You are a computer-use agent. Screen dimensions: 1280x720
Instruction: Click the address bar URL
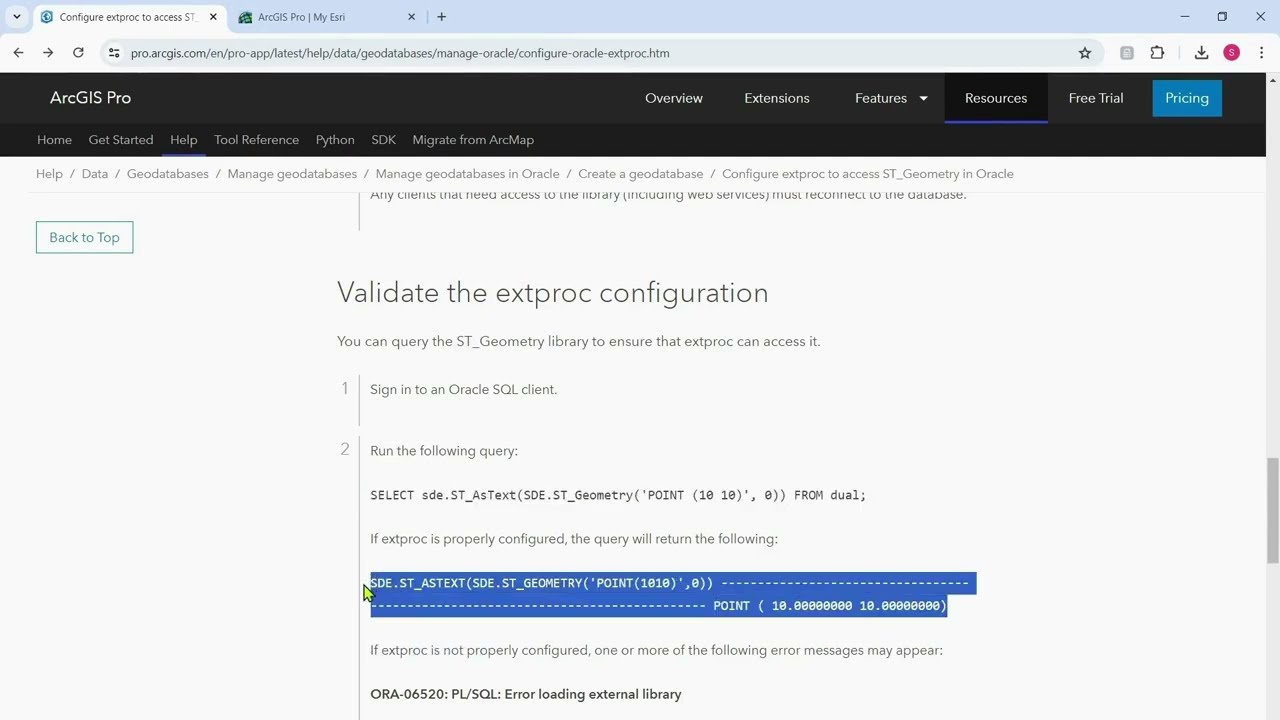point(400,53)
